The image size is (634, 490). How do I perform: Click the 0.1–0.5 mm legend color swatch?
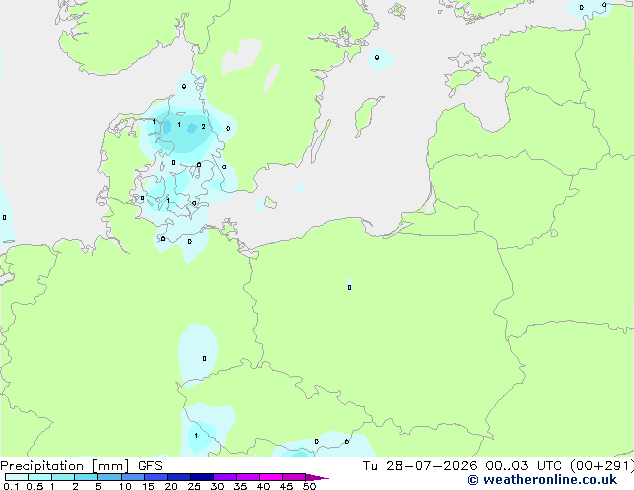point(17,477)
